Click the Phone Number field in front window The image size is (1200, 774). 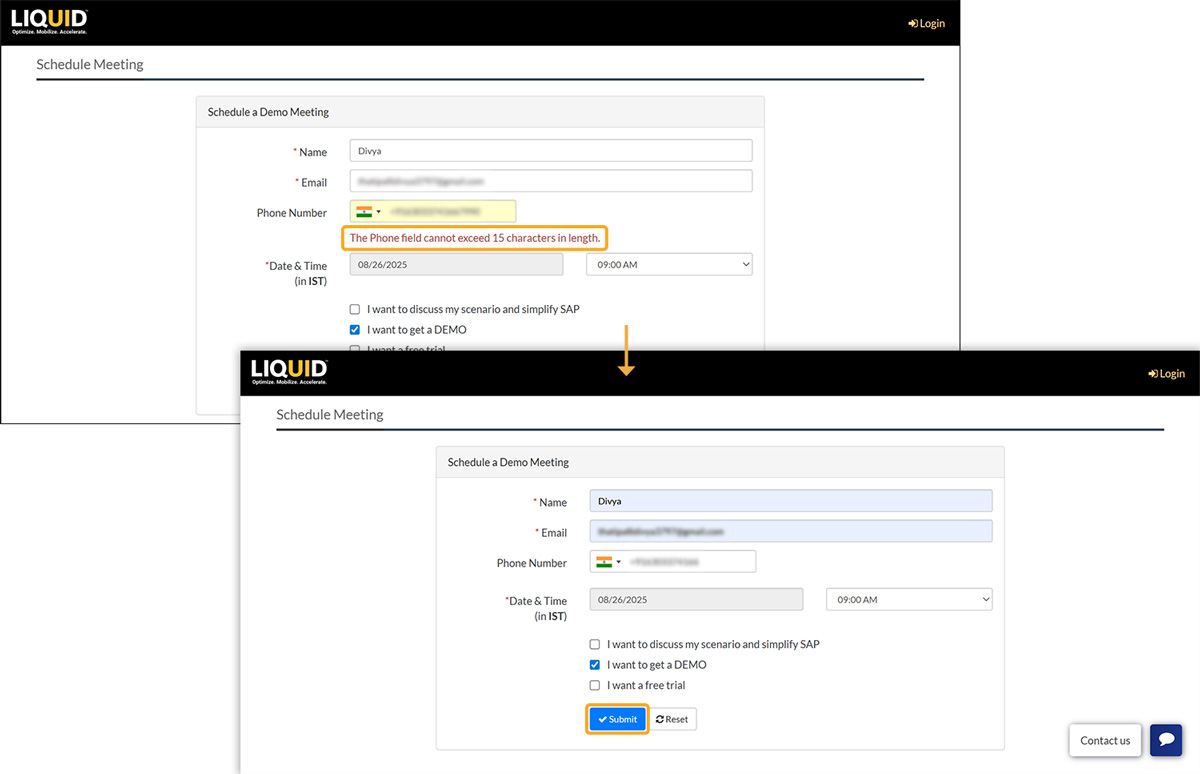(x=673, y=561)
